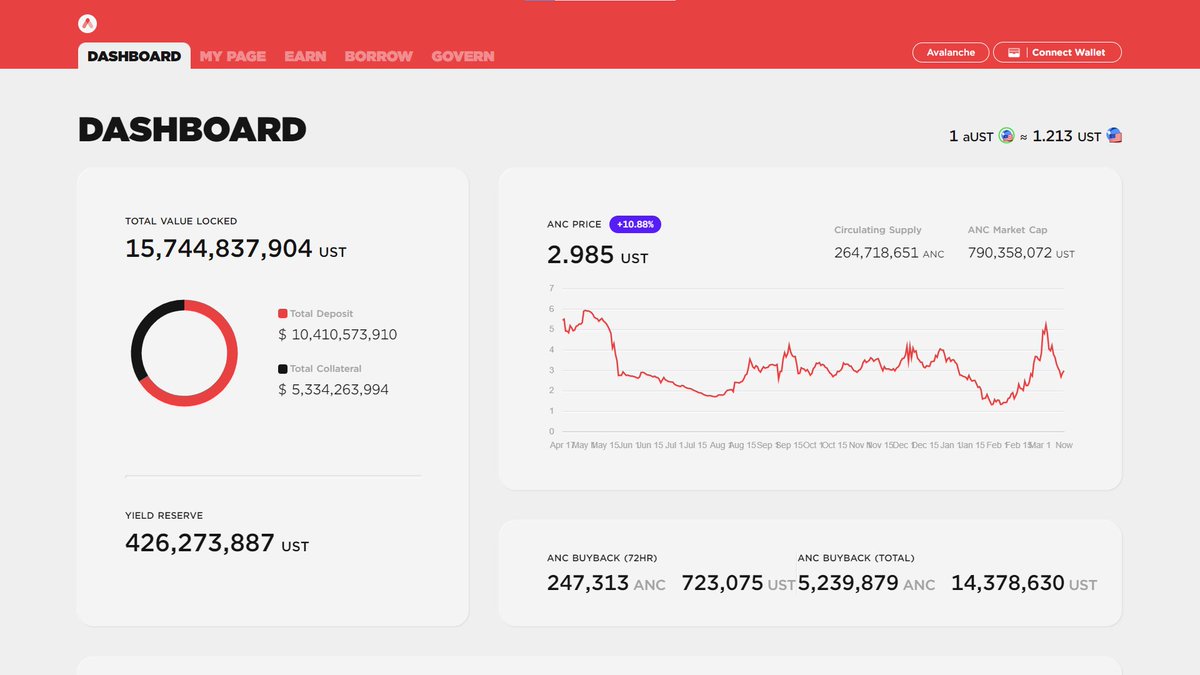This screenshot has width=1200, height=675.
Task: Click the Total Deposit legend label
Action: (x=321, y=314)
